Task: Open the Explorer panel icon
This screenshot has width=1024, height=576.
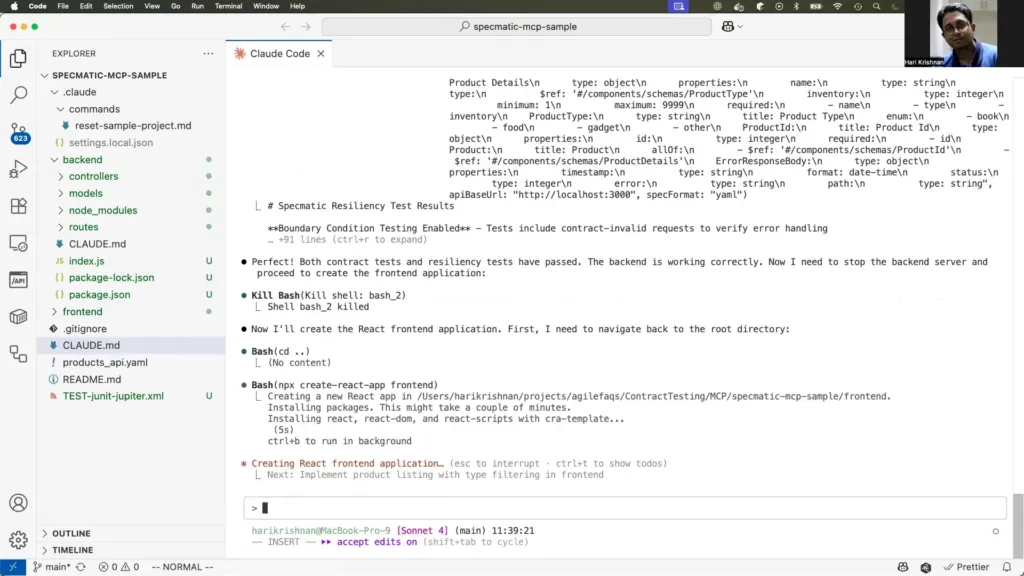Action: tap(18, 58)
